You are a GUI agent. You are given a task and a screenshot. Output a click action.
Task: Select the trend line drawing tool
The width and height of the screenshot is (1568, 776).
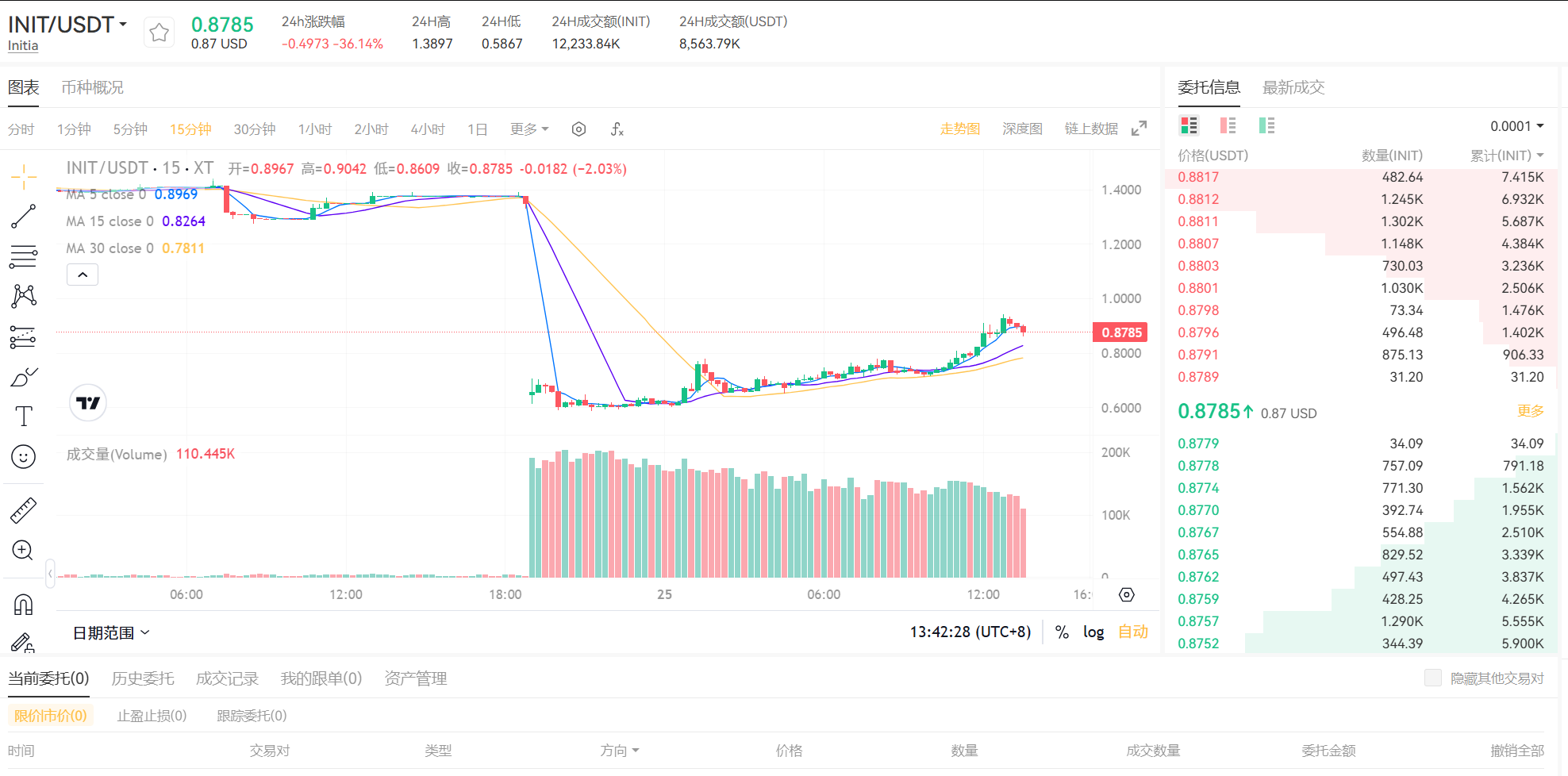tap(24, 217)
